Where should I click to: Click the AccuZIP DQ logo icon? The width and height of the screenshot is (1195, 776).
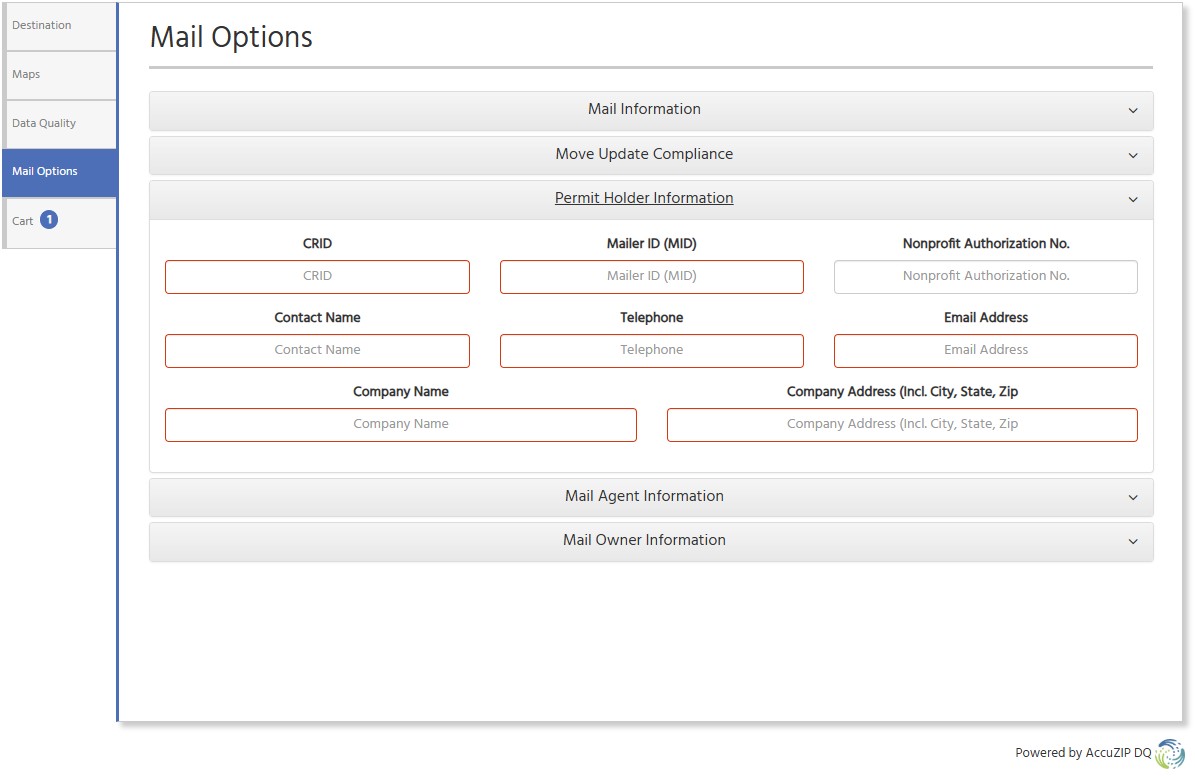(1169, 753)
